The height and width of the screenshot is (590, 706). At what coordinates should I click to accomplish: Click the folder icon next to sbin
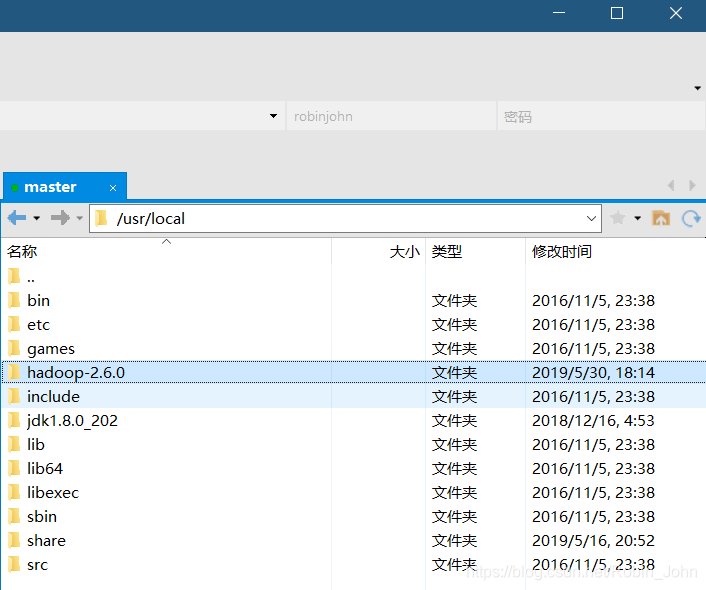point(14,516)
